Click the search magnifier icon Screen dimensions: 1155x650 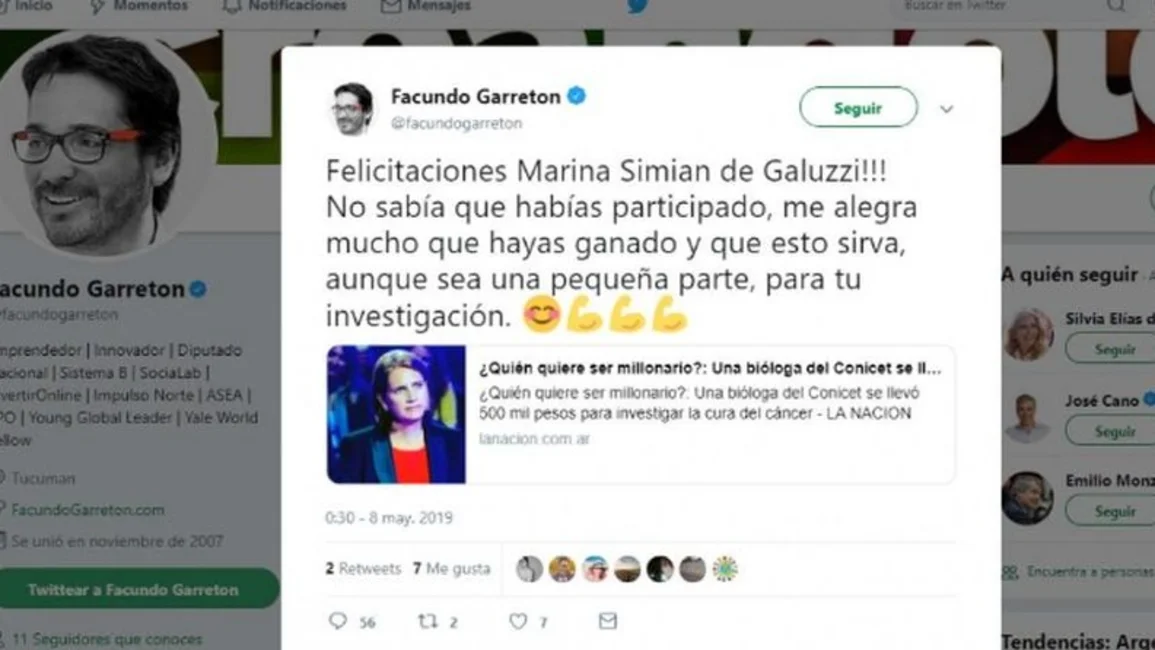[1116, 6]
